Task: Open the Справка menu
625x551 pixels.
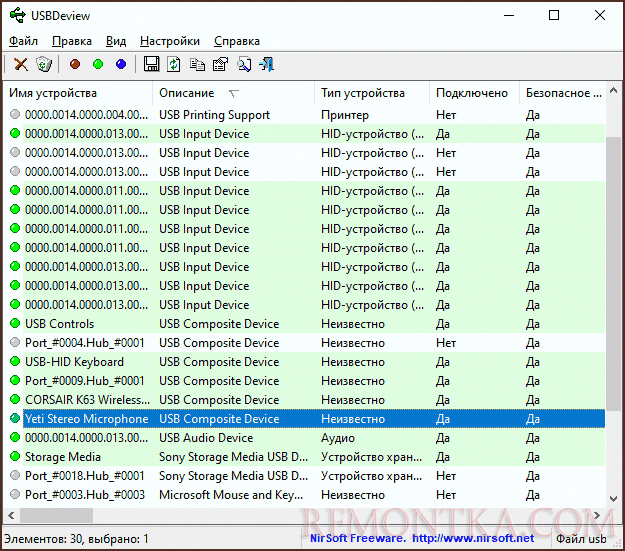Action: click(236, 41)
